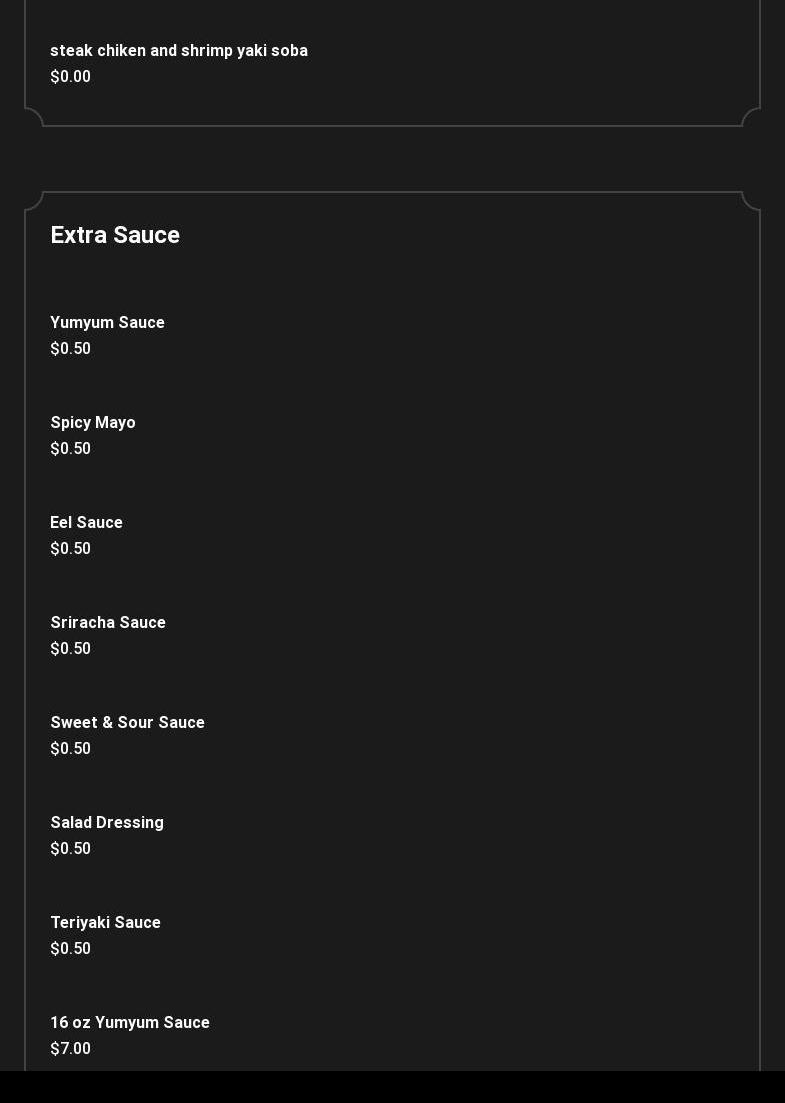Choose the Yumyum Sauce item
The width and height of the screenshot is (785, 1103).
(x=108, y=322)
